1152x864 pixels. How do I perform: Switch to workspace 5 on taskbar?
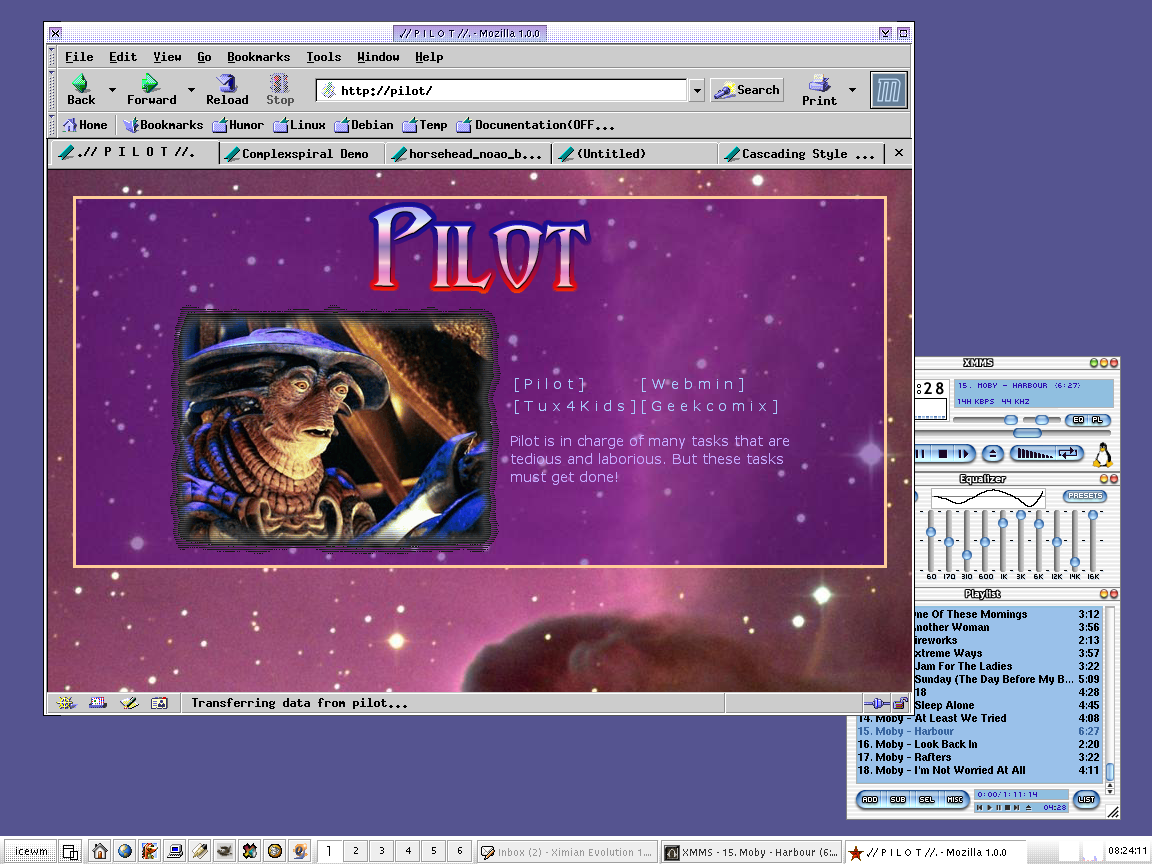[x=433, y=851]
